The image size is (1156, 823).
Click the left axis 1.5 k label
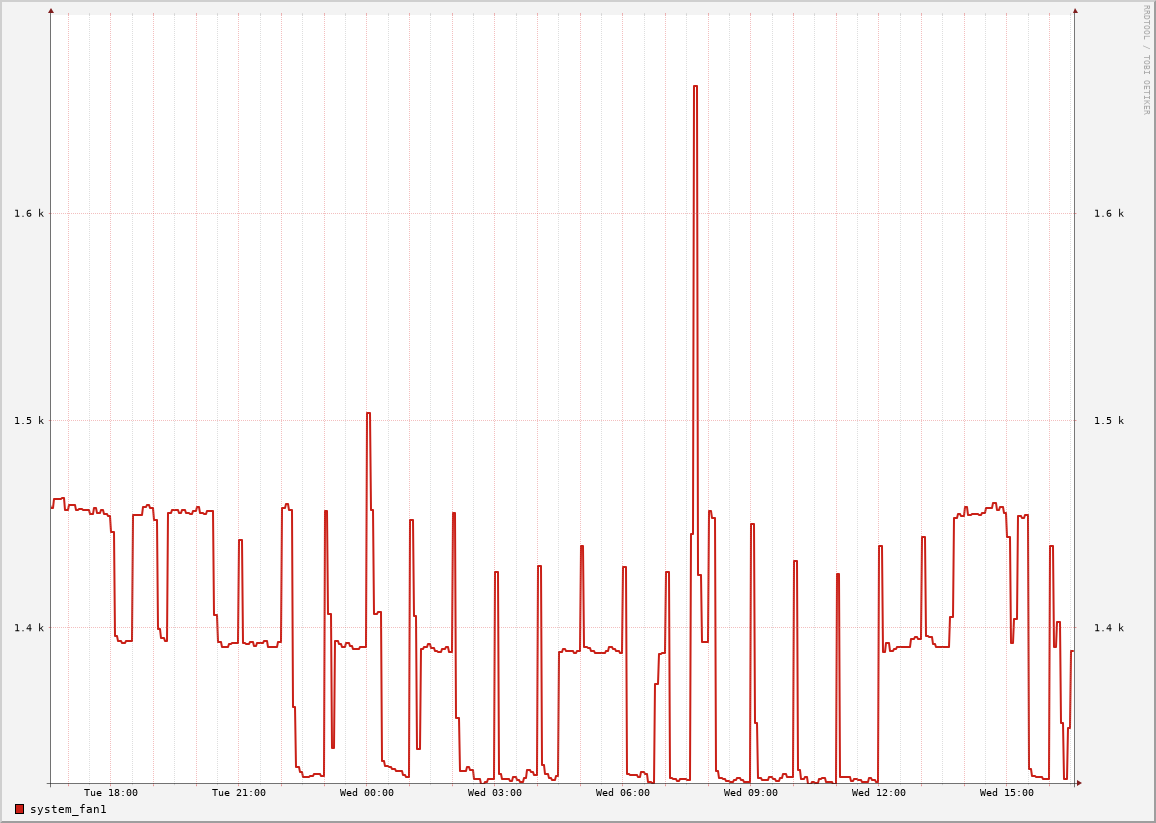29,421
